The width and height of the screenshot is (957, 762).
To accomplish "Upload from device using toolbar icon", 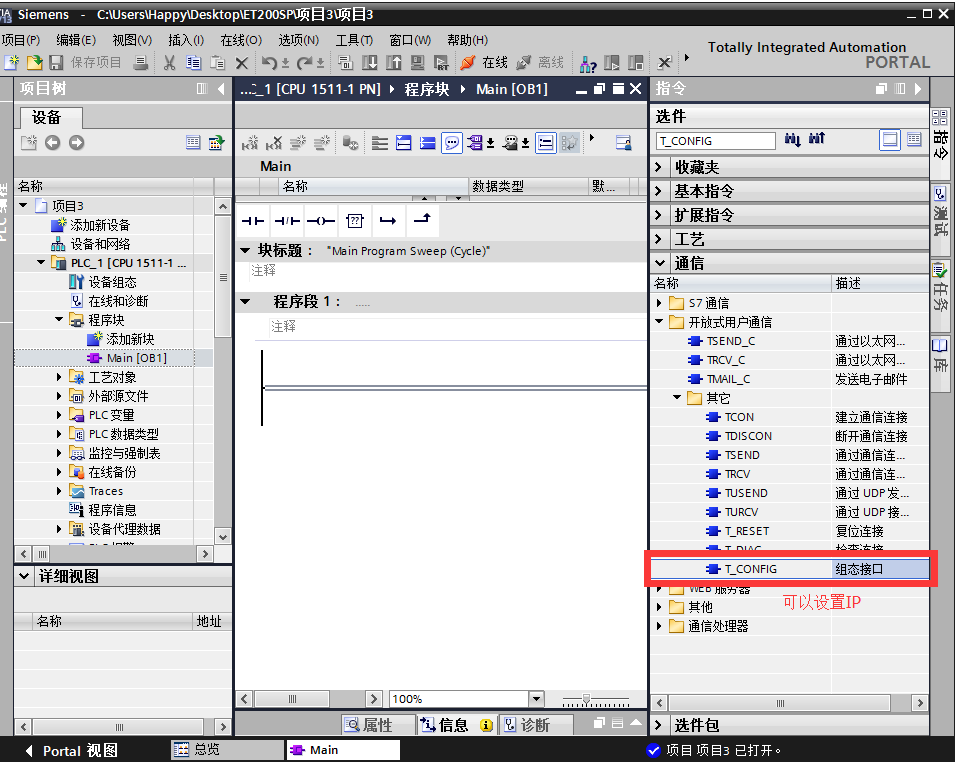I will click(394, 62).
